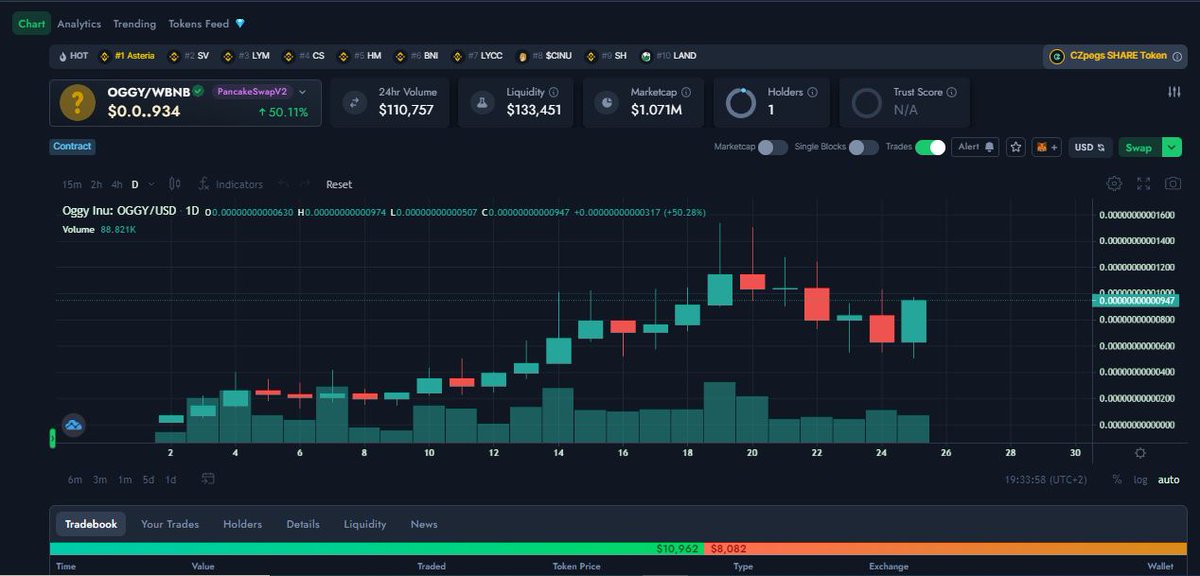Open the Chart tab
Viewport: 1200px width, 576px height.
pos(32,23)
